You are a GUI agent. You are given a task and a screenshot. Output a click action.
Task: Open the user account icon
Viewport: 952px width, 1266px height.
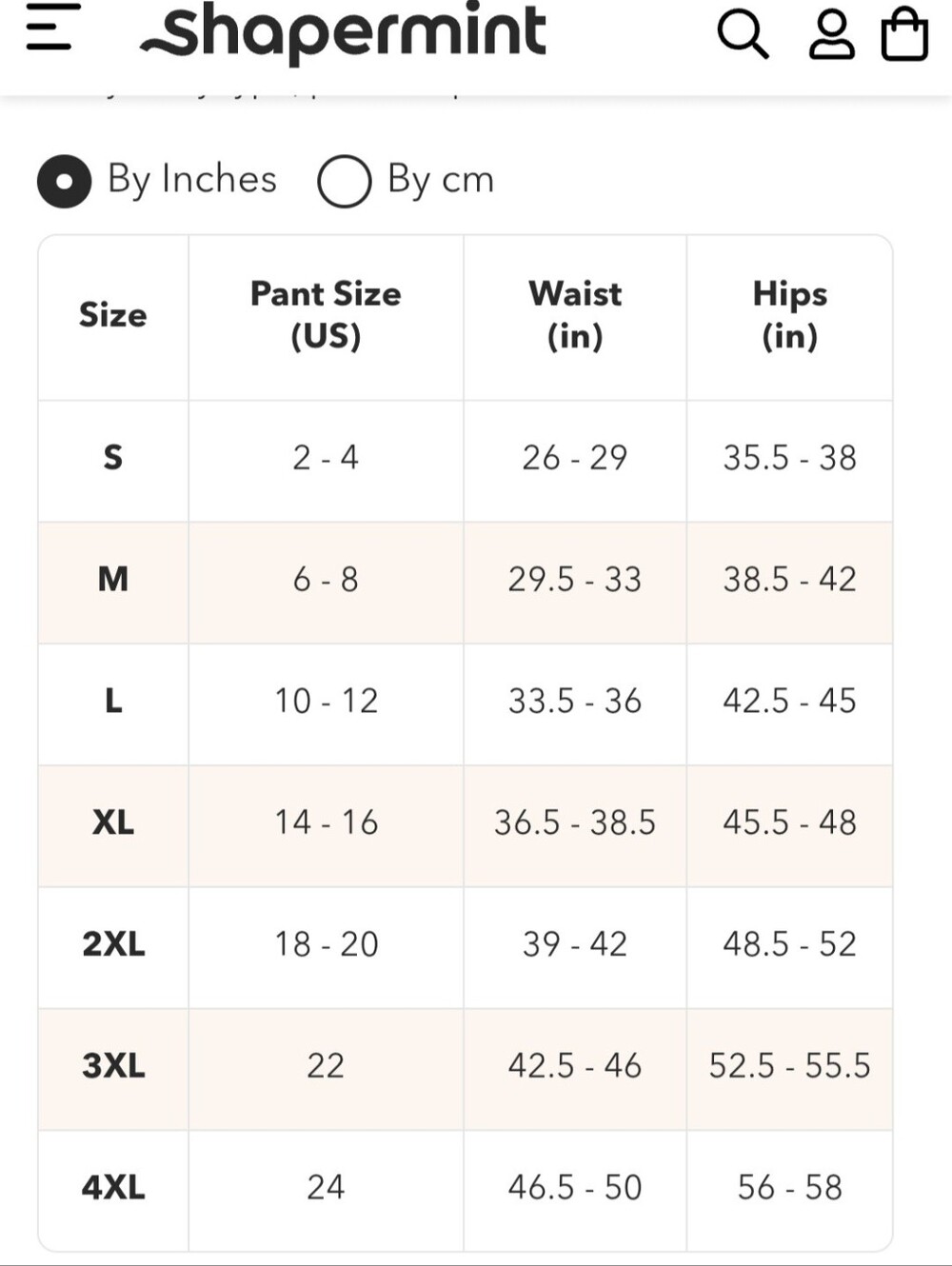click(831, 35)
